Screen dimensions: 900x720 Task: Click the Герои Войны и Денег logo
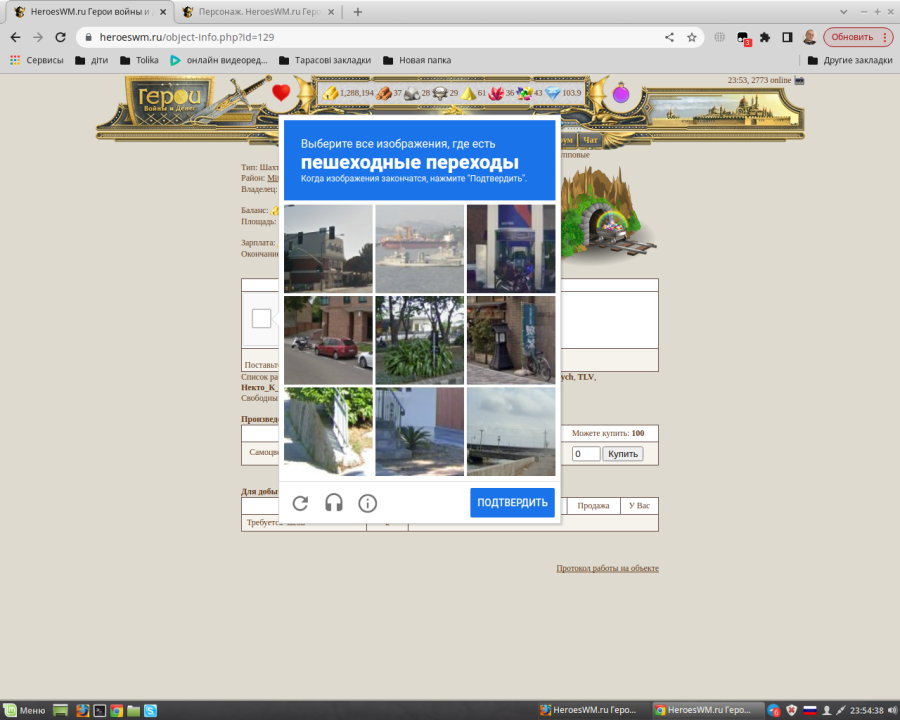tap(169, 99)
